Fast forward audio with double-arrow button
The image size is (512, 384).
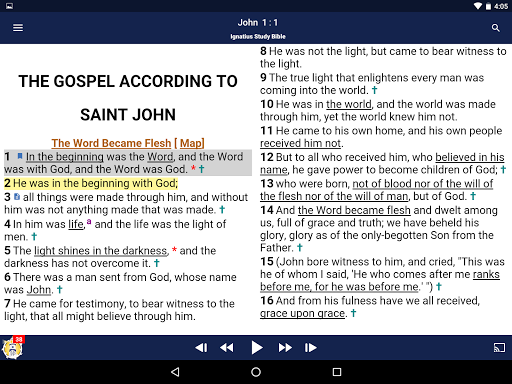pos(285,348)
